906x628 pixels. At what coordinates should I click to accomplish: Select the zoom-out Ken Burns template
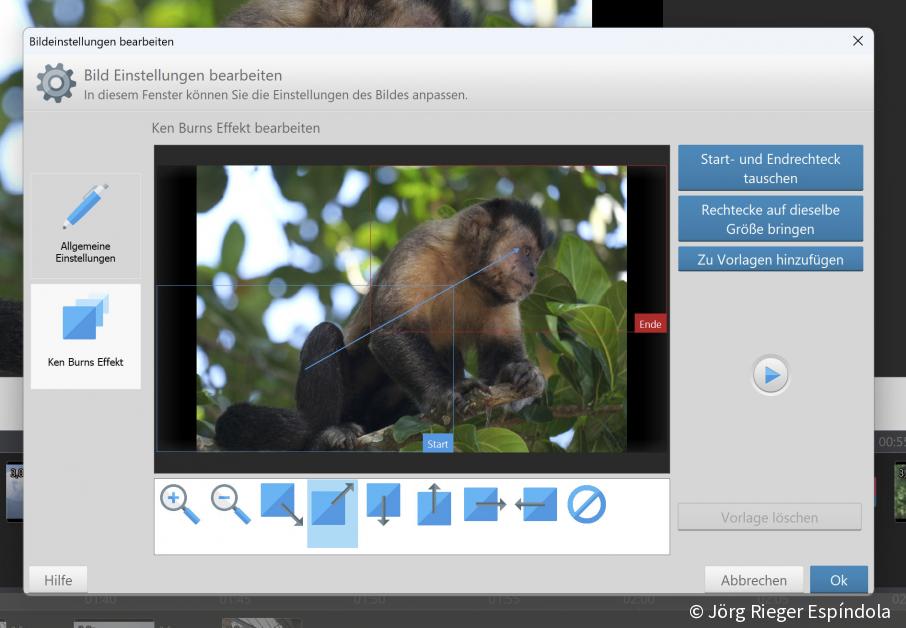pos(231,504)
